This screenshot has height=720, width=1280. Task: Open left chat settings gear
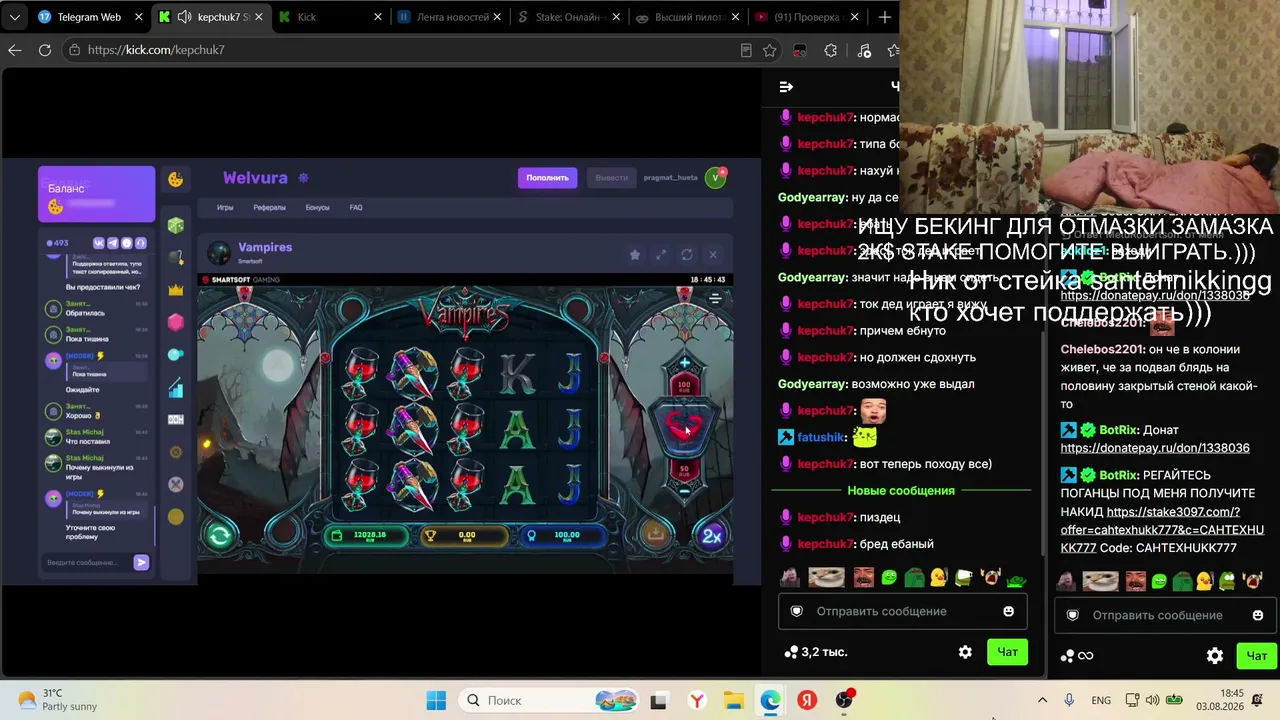click(965, 652)
